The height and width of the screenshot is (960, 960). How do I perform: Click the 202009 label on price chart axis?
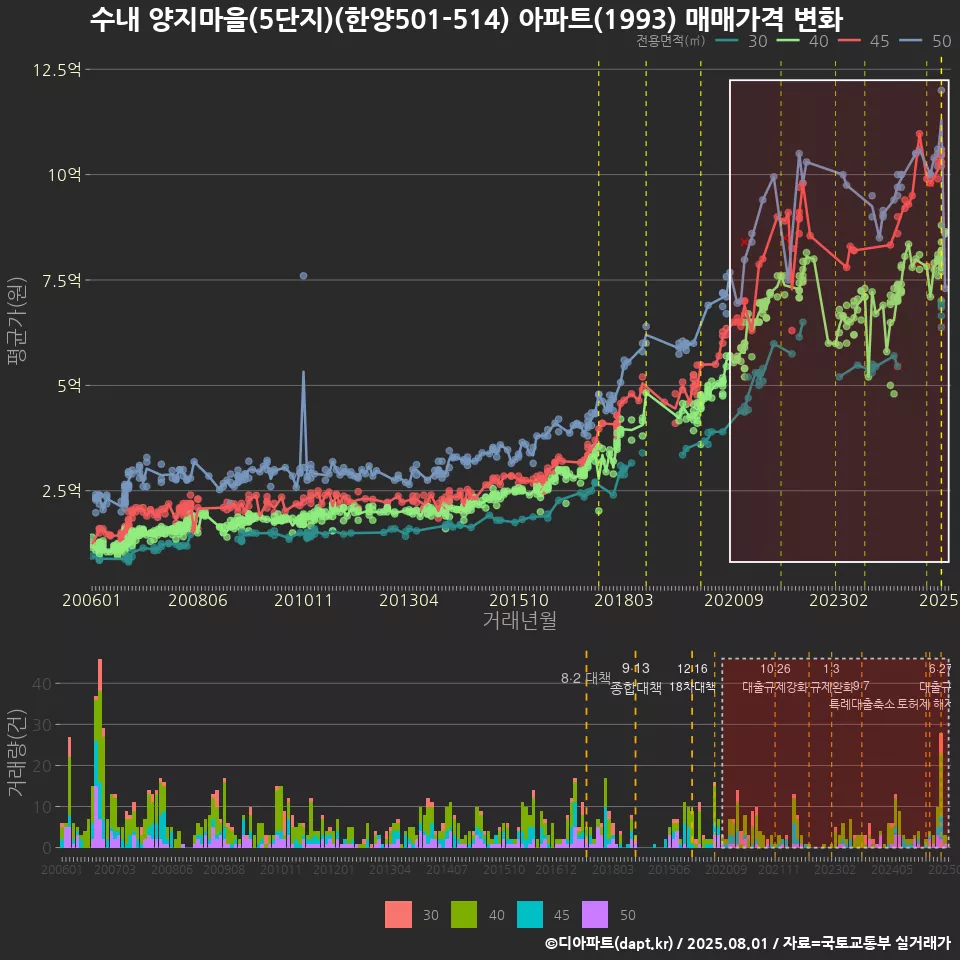tap(733, 600)
